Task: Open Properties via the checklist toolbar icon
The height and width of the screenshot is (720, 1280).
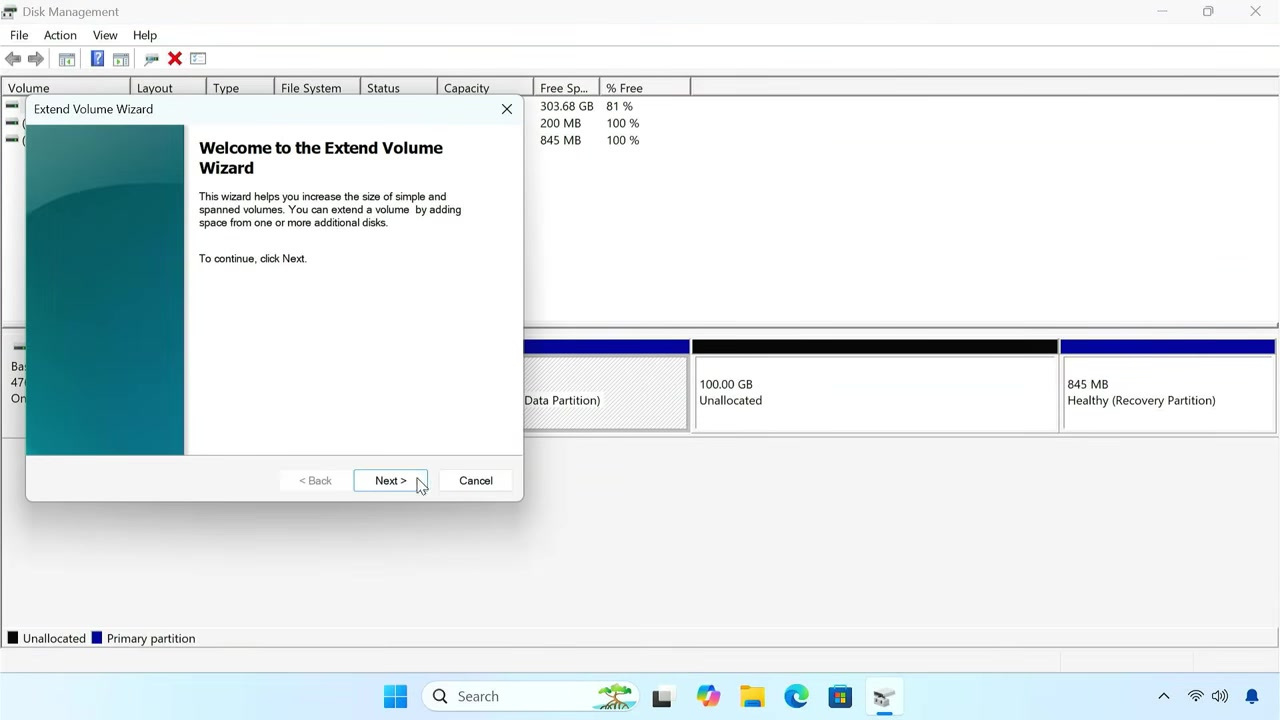Action: click(198, 59)
